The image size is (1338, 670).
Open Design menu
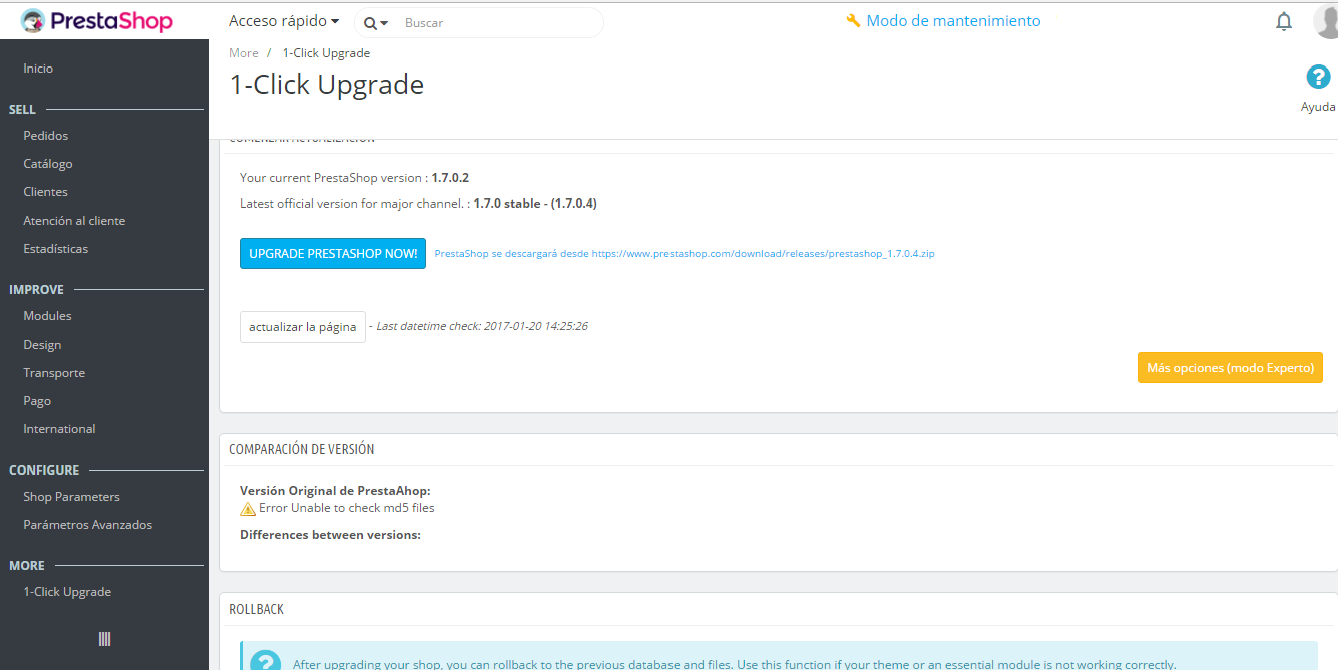click(42, 345)
